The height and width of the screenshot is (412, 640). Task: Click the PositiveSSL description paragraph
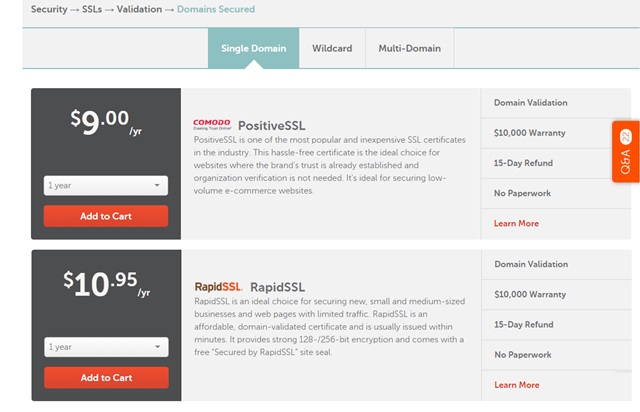pyautogui.click(x=329, y=165)
